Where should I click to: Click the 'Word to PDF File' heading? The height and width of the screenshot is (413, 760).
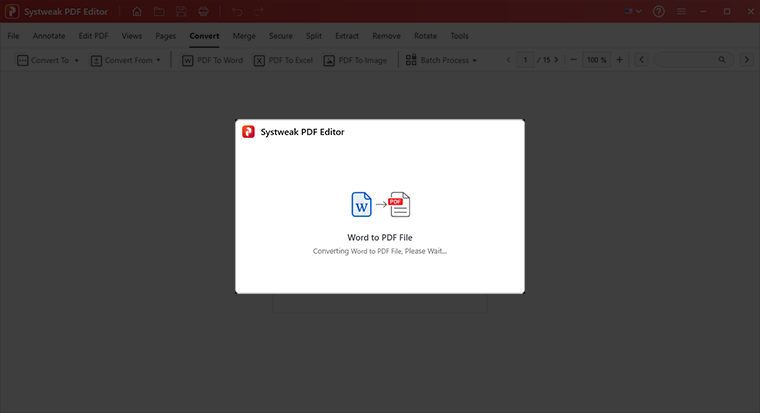pyautogui.click(x=380, y=238)
